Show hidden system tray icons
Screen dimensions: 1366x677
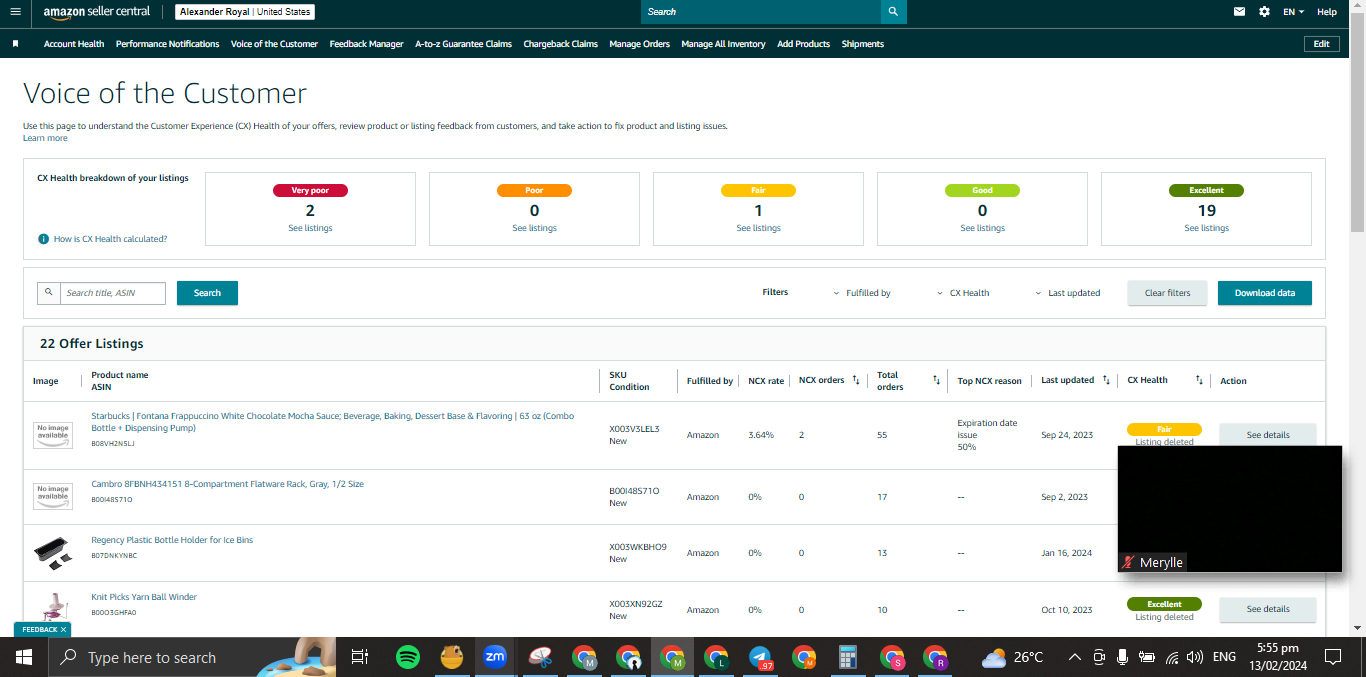click(1074, 657)
